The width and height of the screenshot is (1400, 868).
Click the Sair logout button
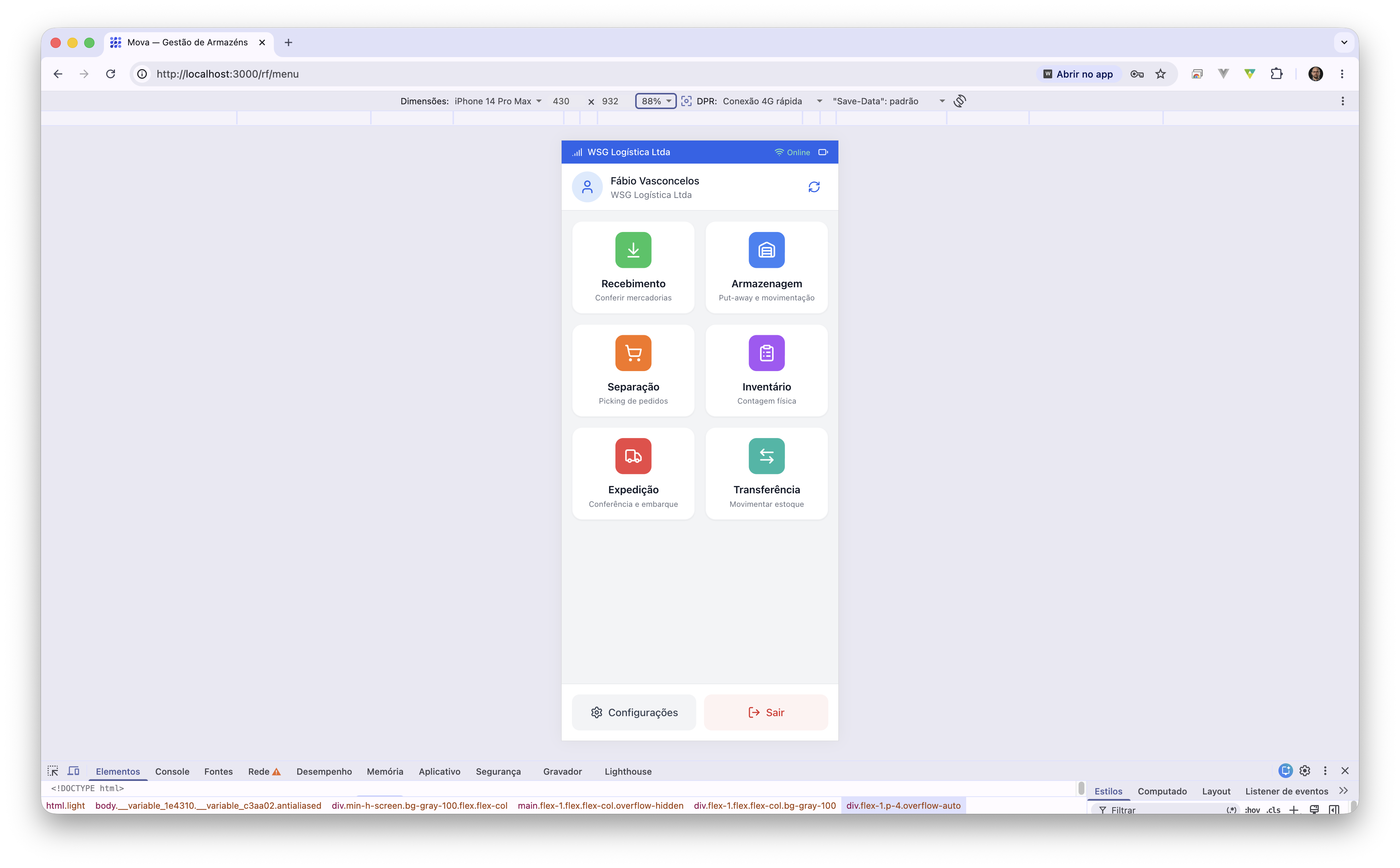(766, 712)
